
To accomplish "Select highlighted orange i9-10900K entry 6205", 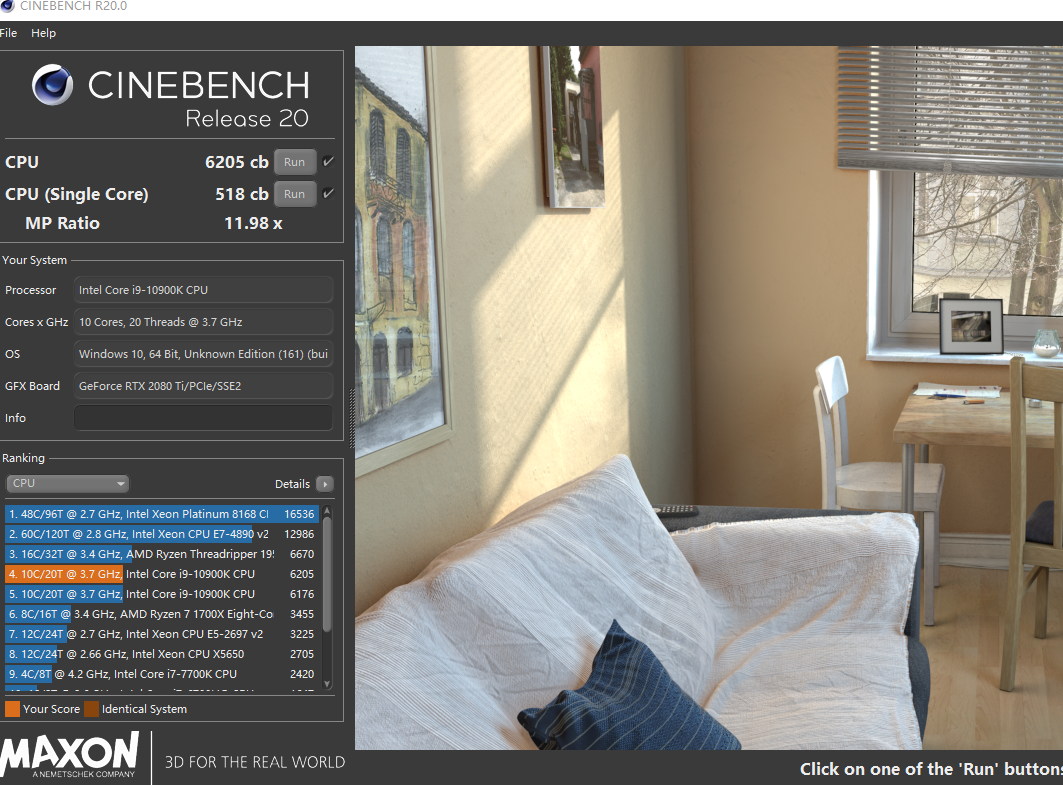I will [x=161, y=574].
